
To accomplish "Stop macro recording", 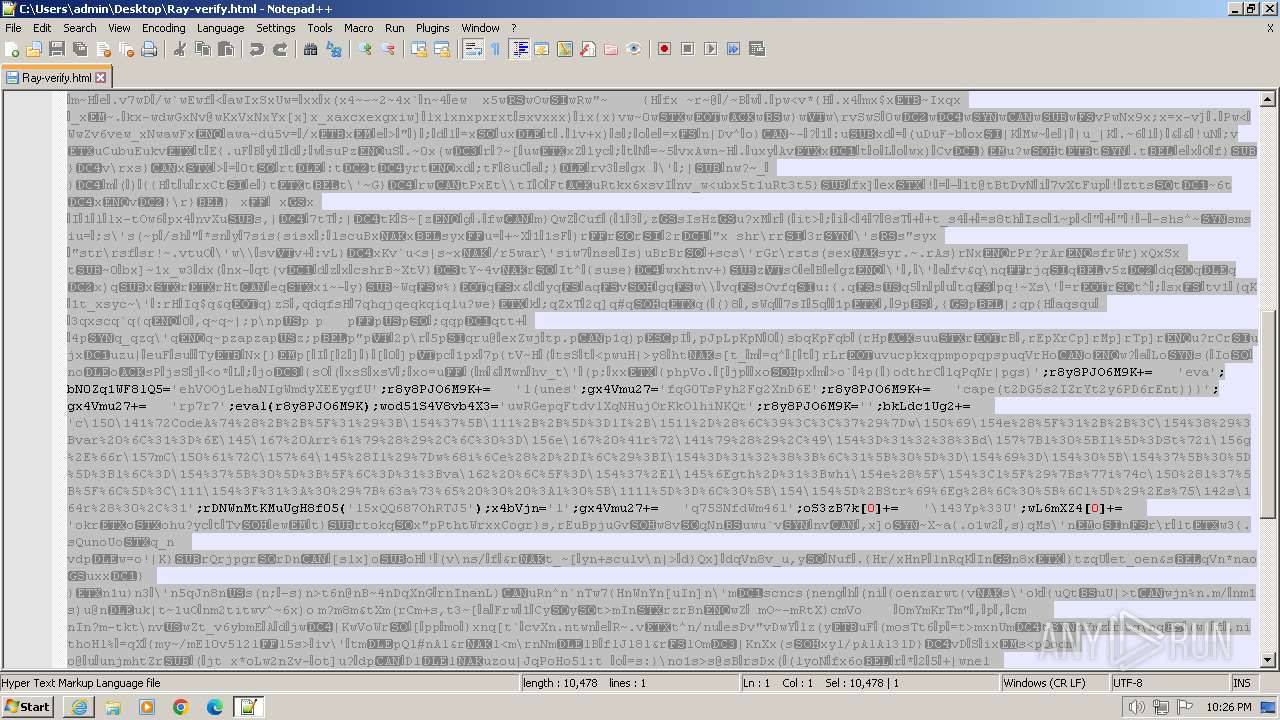I will click(x=688, y=49).
